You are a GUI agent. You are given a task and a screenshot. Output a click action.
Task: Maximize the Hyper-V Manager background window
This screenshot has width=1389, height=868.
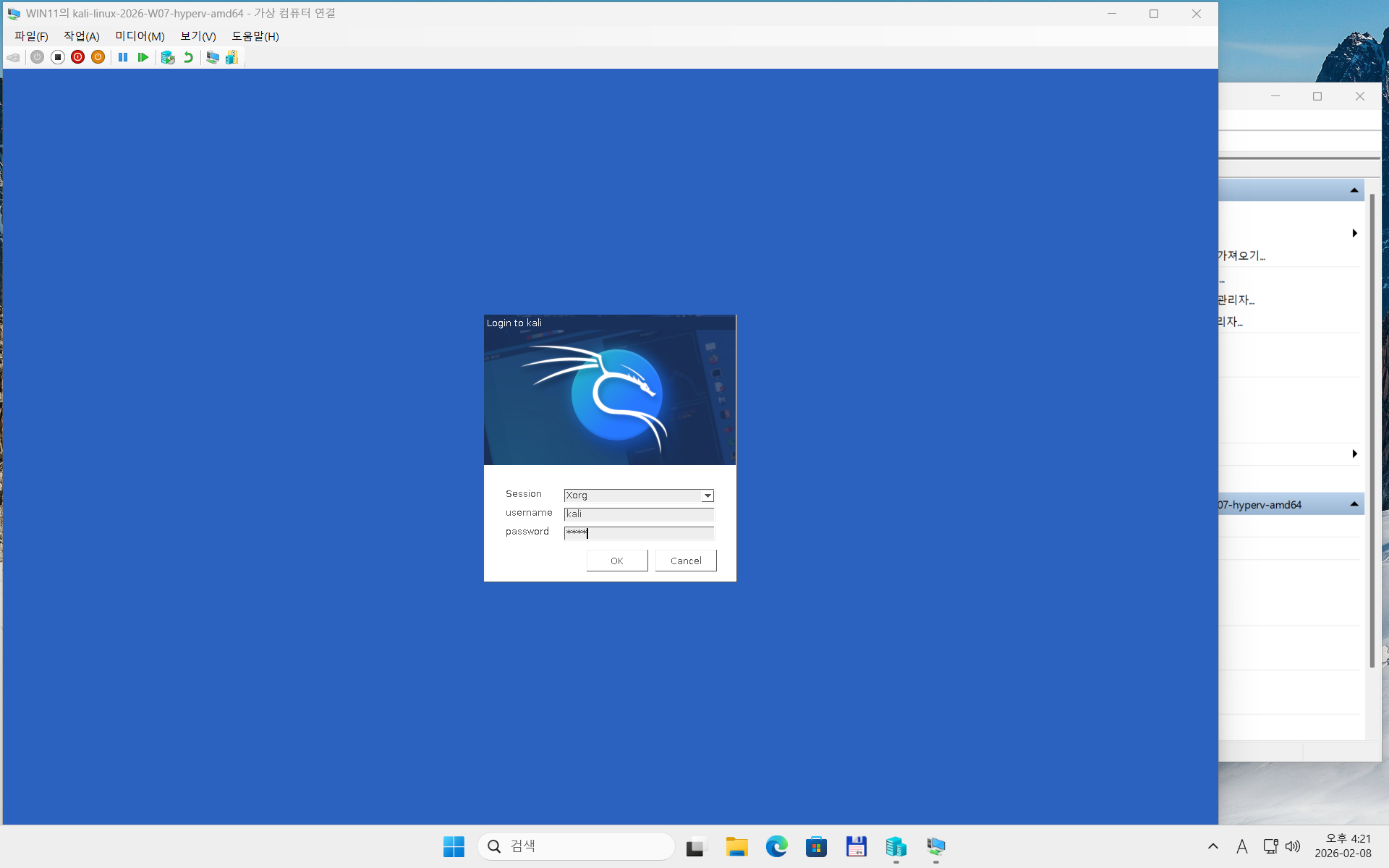(x=1317, y=96)
